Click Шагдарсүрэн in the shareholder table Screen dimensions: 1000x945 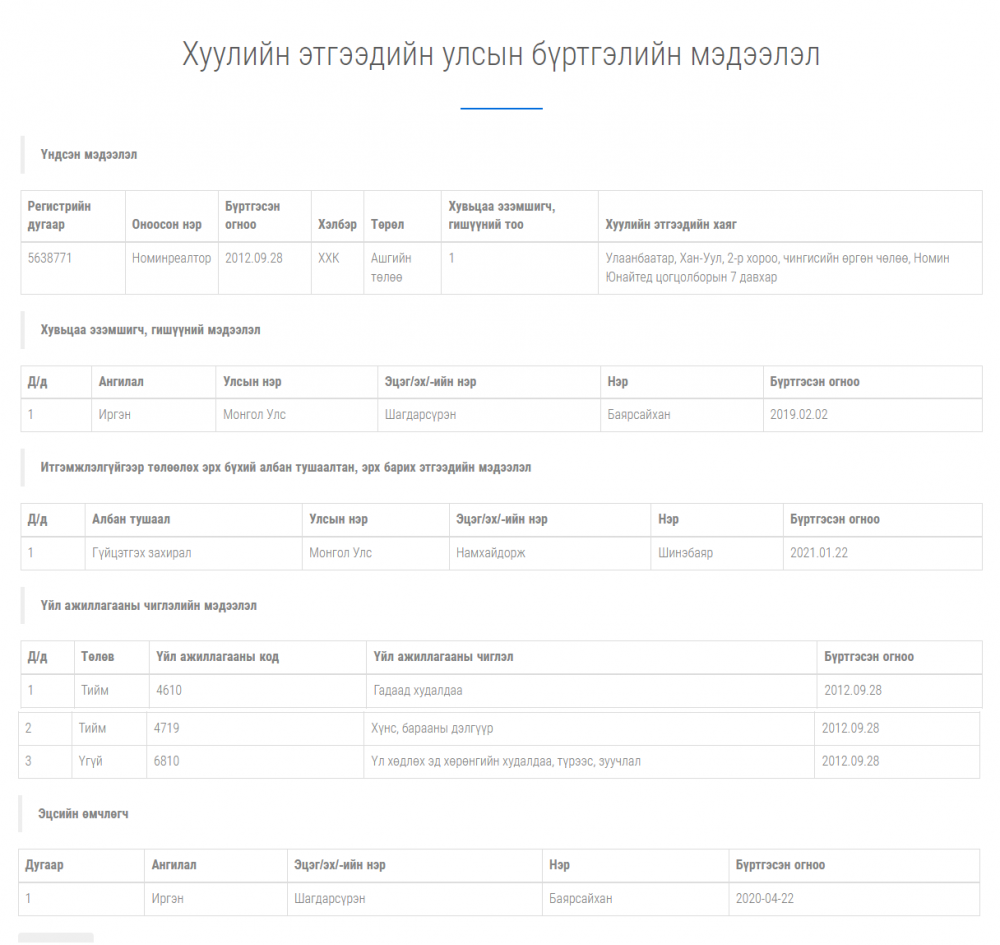[420, 414]
